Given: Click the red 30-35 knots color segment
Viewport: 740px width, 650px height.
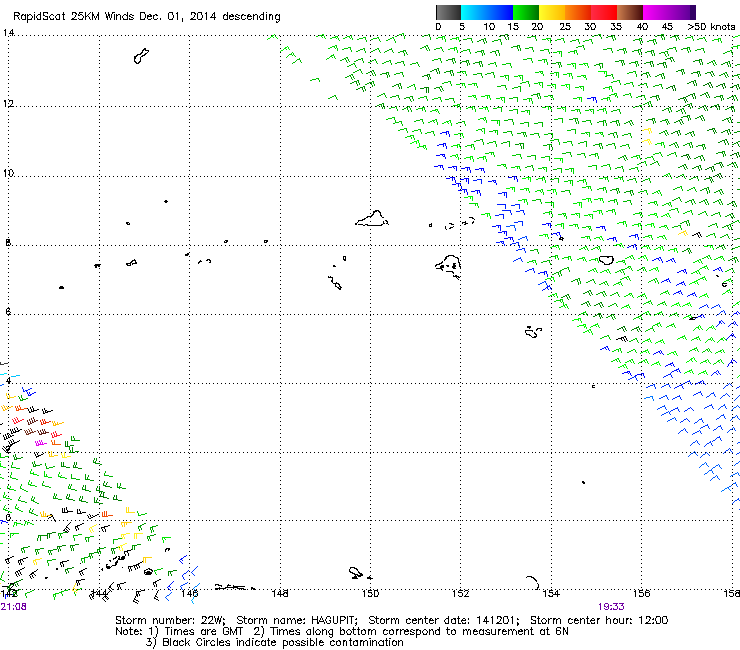Looking at the screenshot, I should click(604, 12).
